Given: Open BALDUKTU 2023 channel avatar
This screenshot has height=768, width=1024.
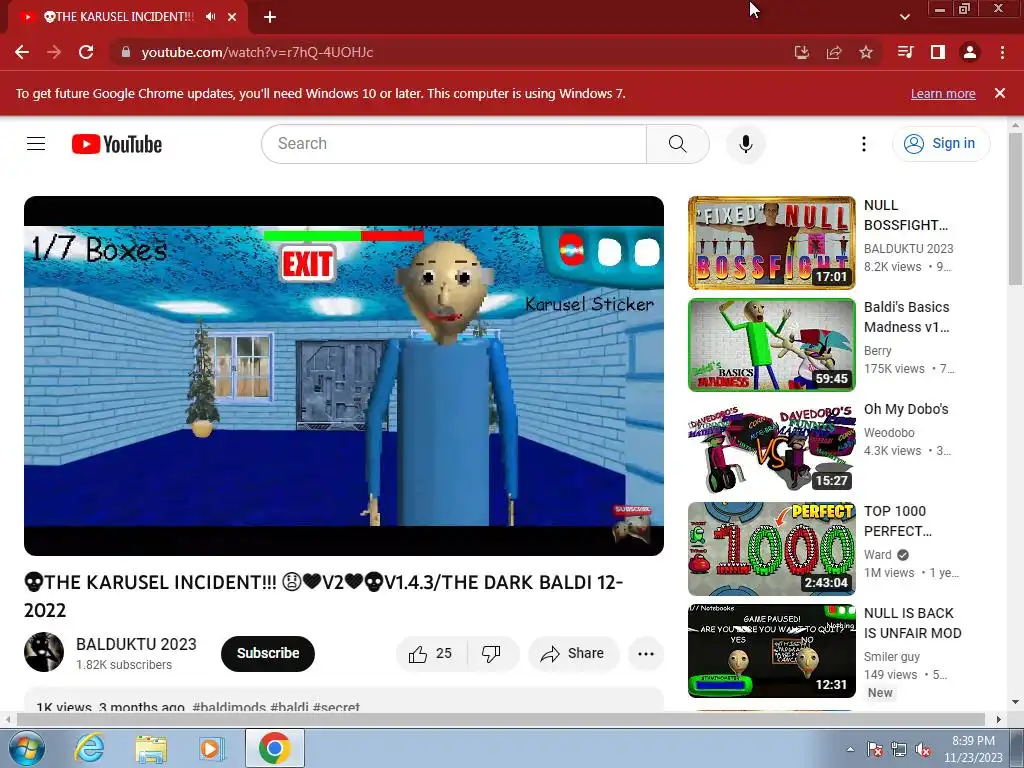Looking at the screenshot, I should 44,652.
